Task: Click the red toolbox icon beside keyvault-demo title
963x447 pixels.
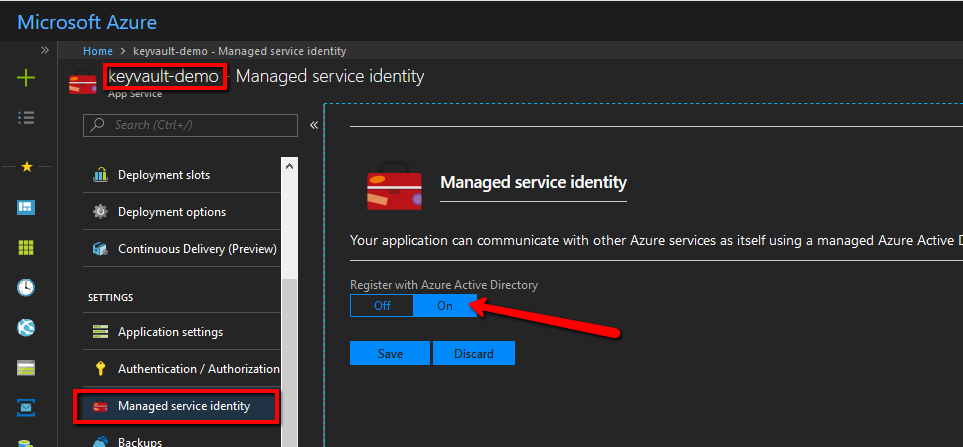Action: tap(83, 84)
